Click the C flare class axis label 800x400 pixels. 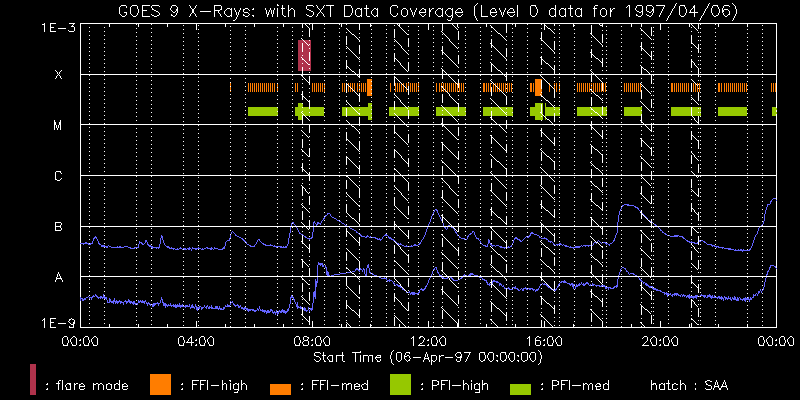58,176
